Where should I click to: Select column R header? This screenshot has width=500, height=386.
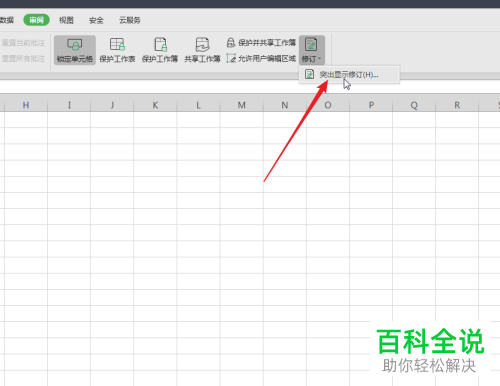click(x=457, y=105)
